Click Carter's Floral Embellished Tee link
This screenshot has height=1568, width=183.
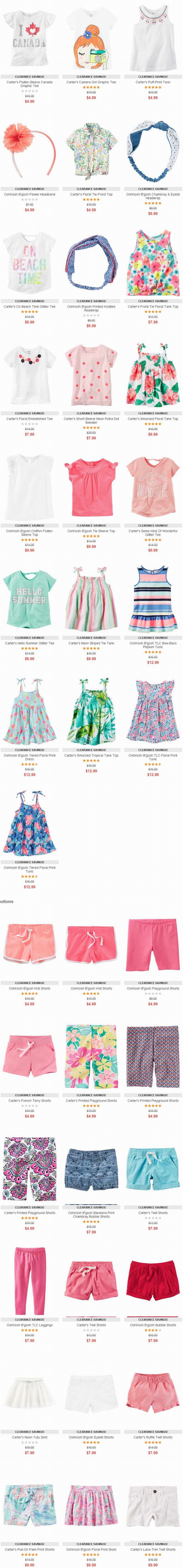[x=29, y=419]
